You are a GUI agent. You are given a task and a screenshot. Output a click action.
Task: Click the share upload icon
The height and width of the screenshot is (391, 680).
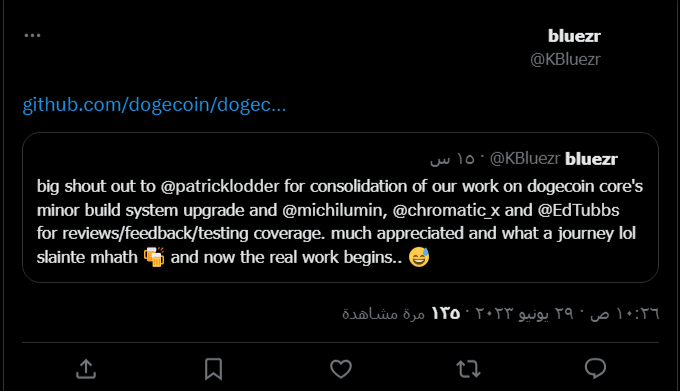pyautogui.click(x=86, y=369)
